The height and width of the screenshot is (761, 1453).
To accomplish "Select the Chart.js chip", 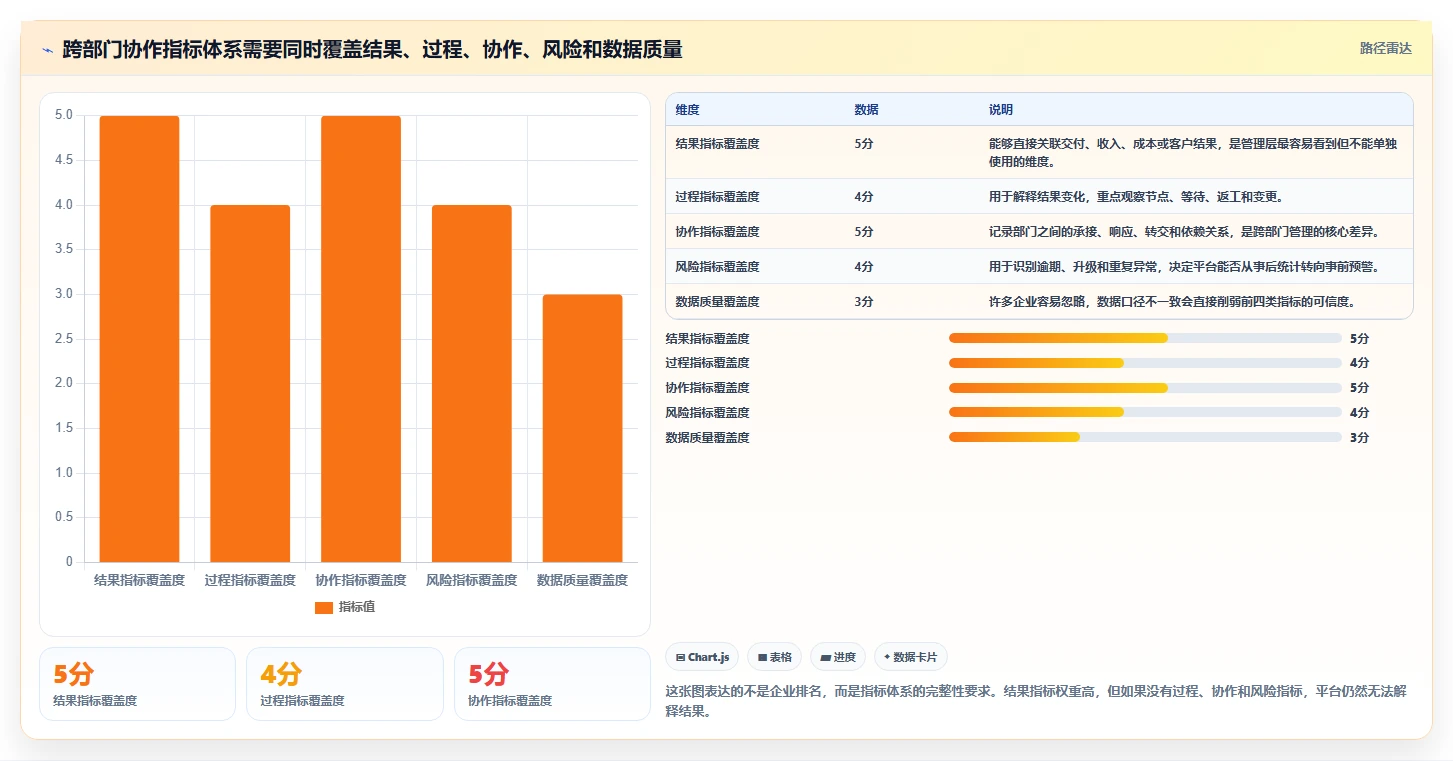I will 703,657.
